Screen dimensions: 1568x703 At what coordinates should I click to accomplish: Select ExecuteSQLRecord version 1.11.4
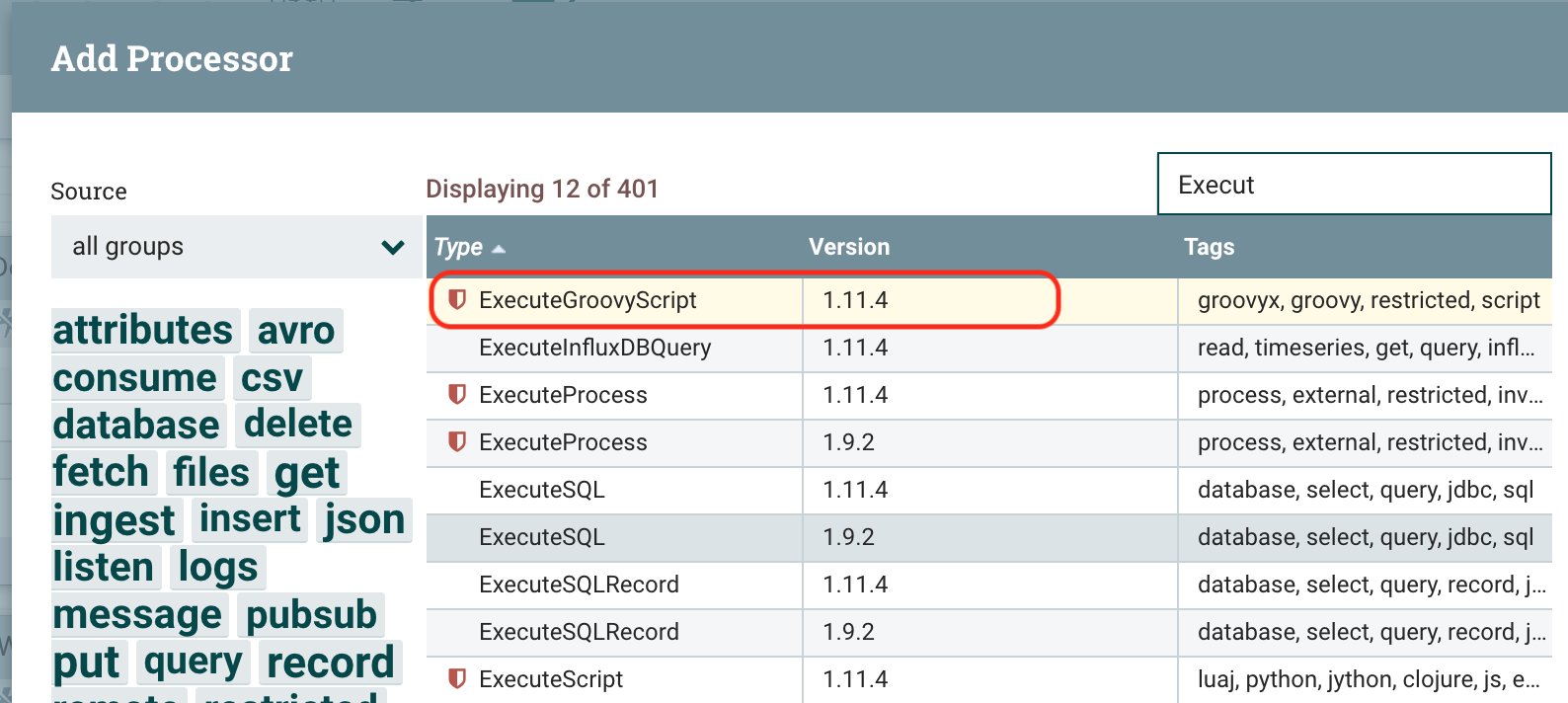point(579,585)
